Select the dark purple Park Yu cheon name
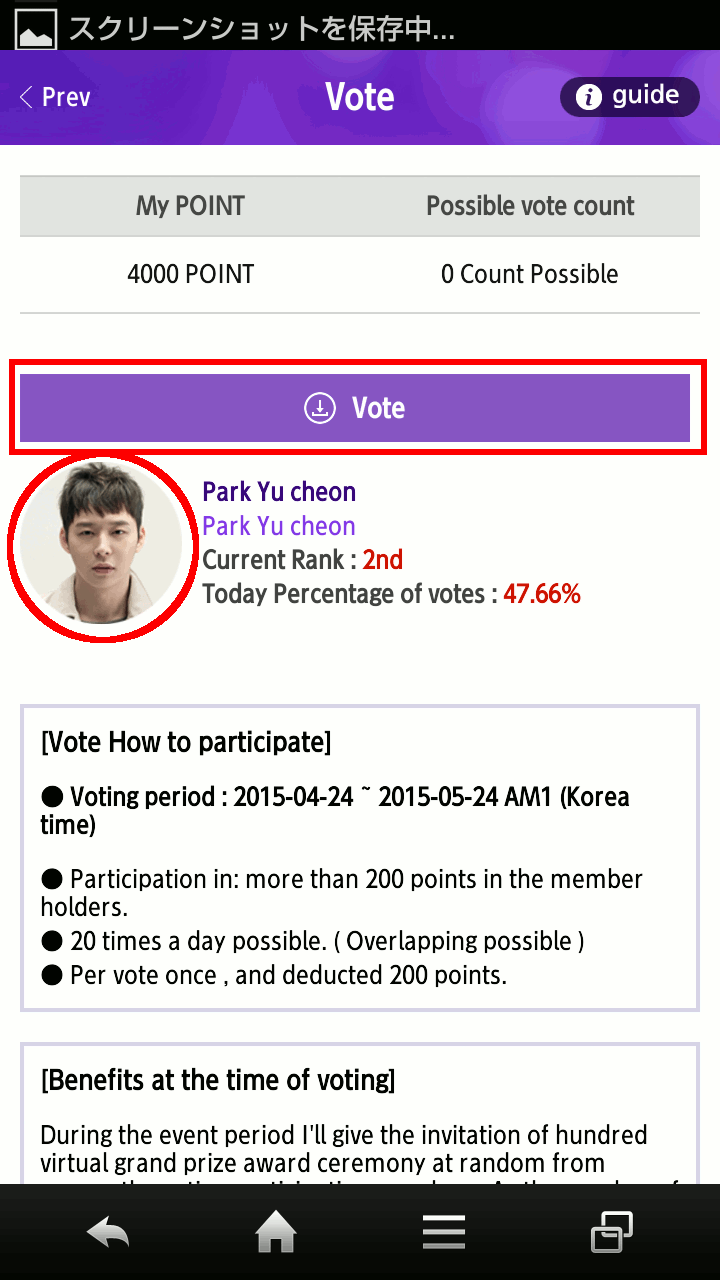 tap(279, 492)
